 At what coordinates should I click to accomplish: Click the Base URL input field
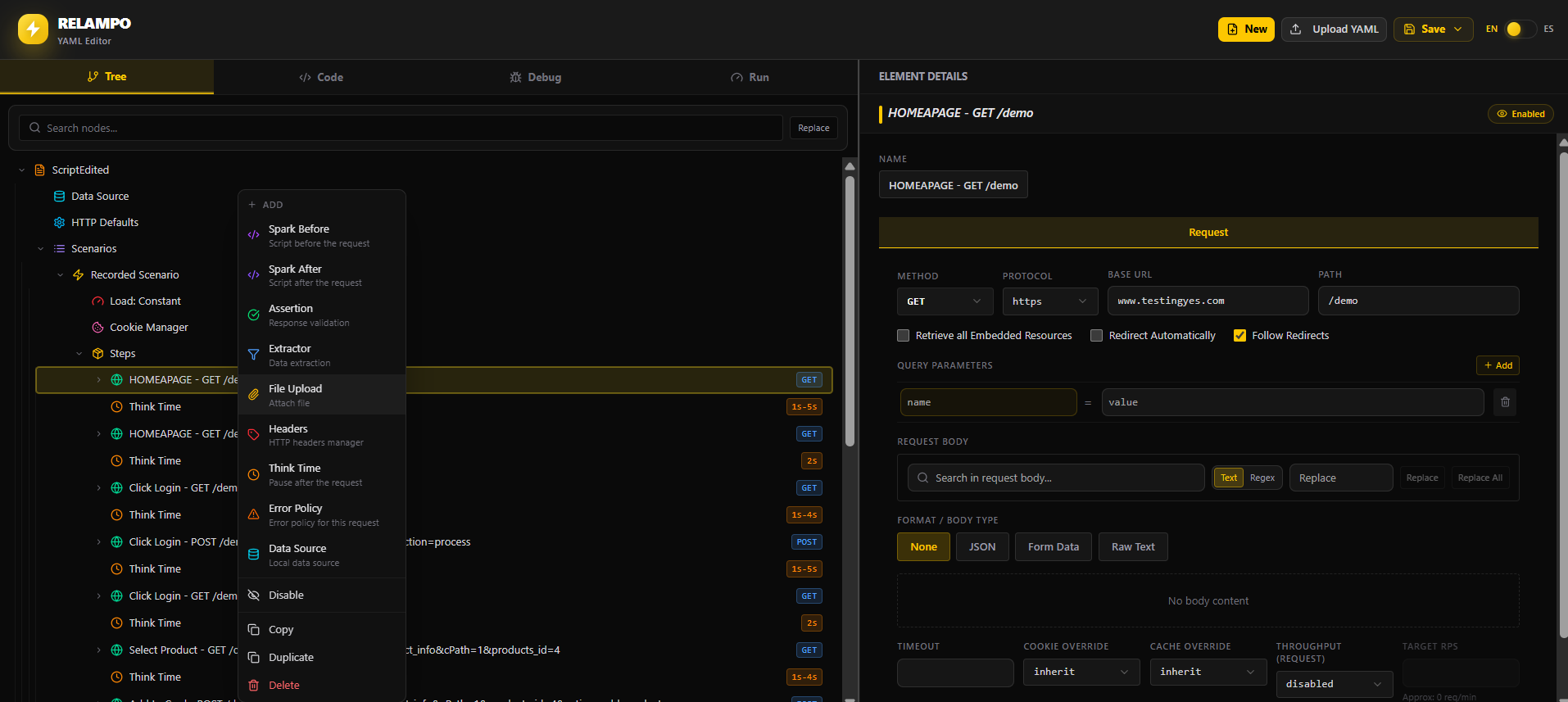[x=1208, y=301]
